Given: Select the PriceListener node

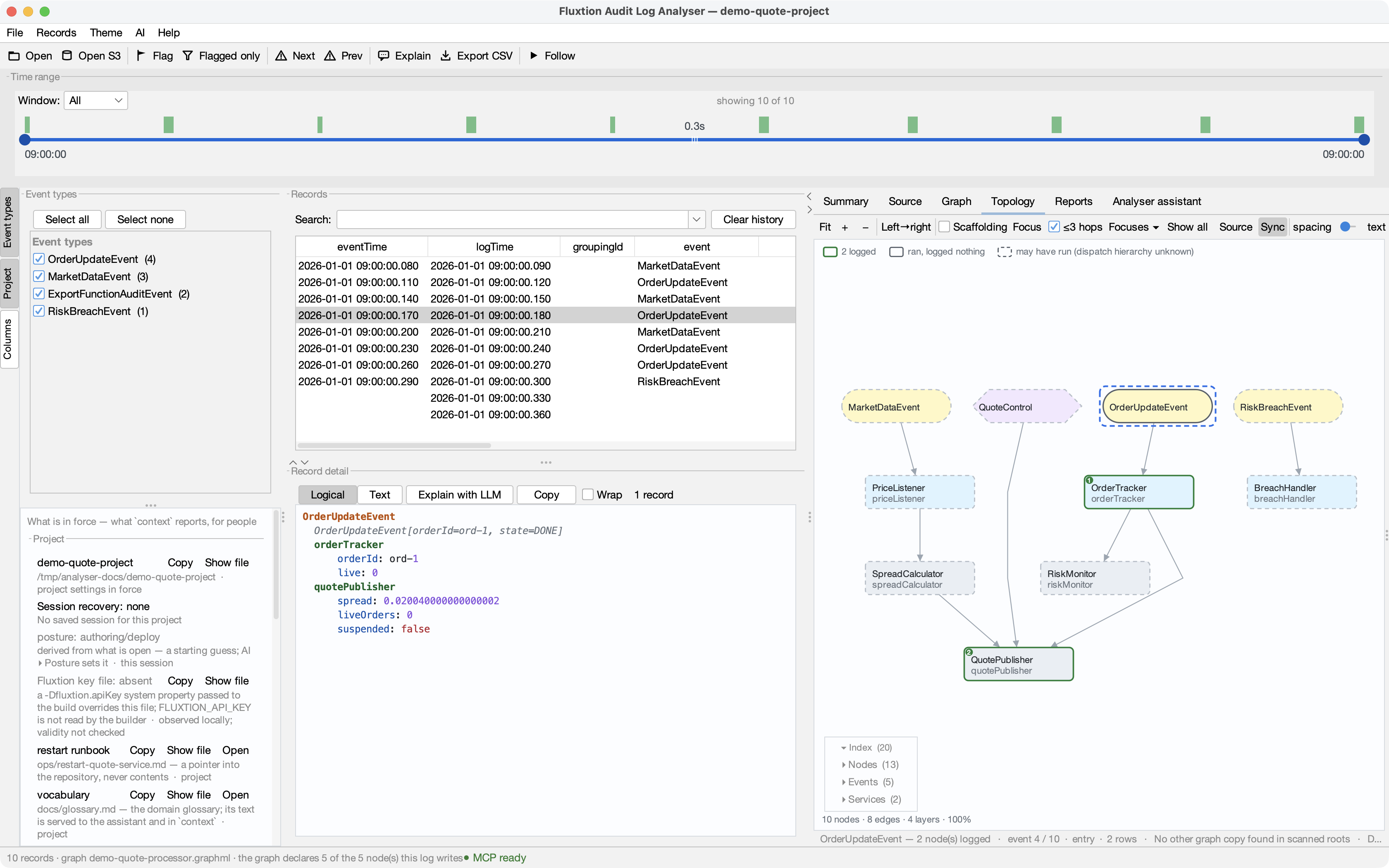Looking at the screenshot, I should [x=919, y=493].
